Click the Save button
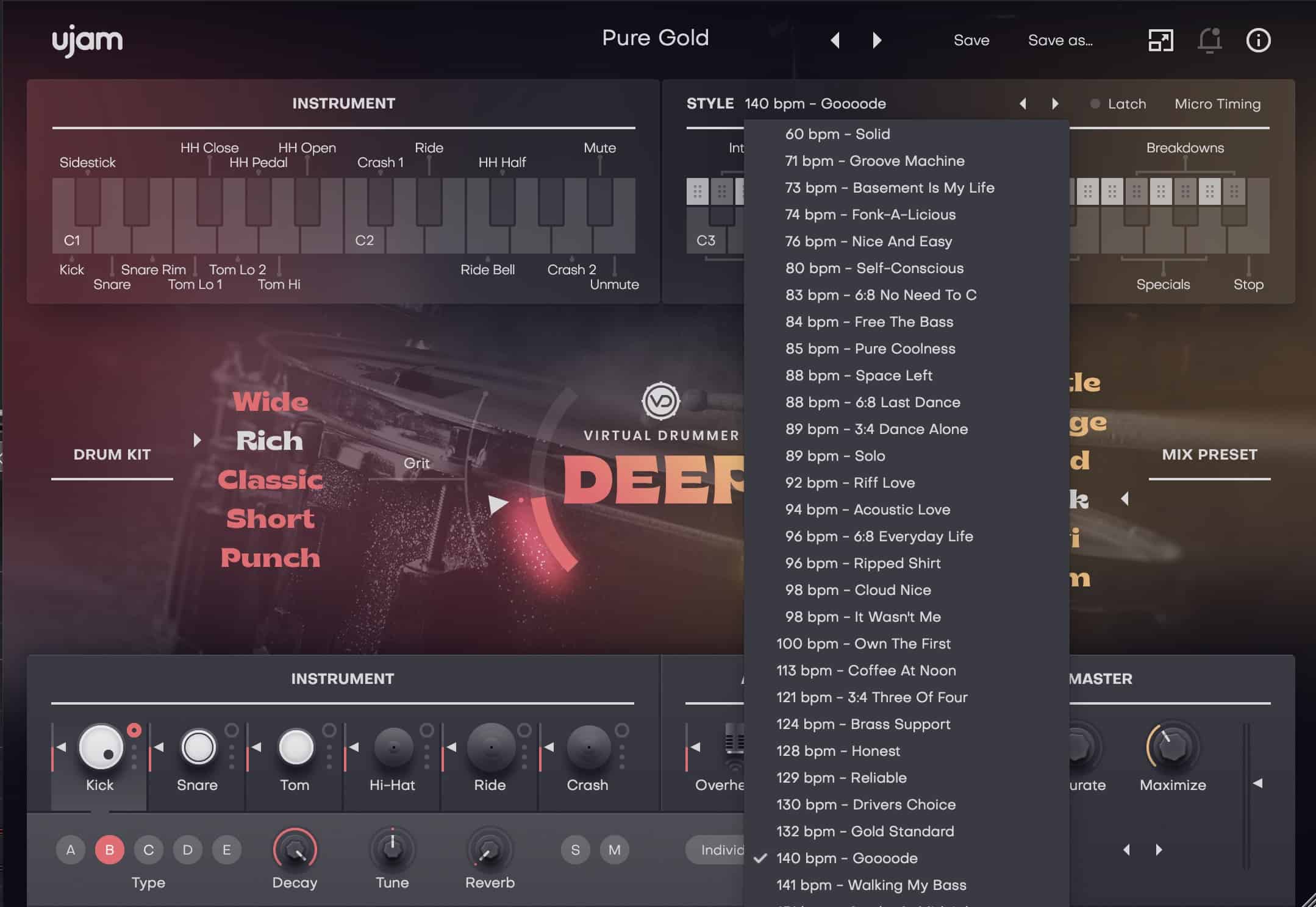1316x907 pixels. 971,40
